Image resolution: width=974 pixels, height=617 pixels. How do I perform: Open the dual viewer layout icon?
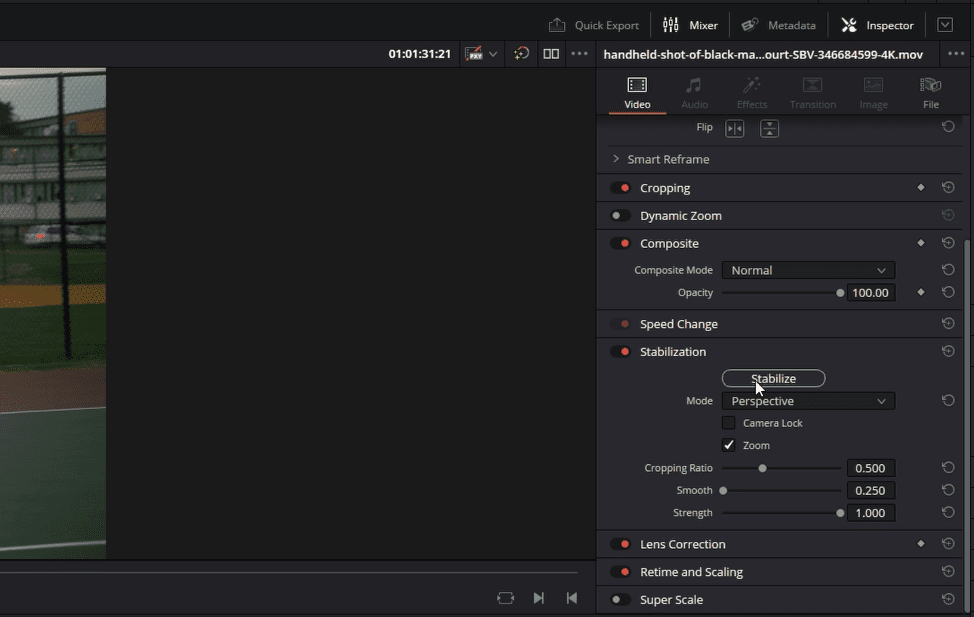(551, 54)
